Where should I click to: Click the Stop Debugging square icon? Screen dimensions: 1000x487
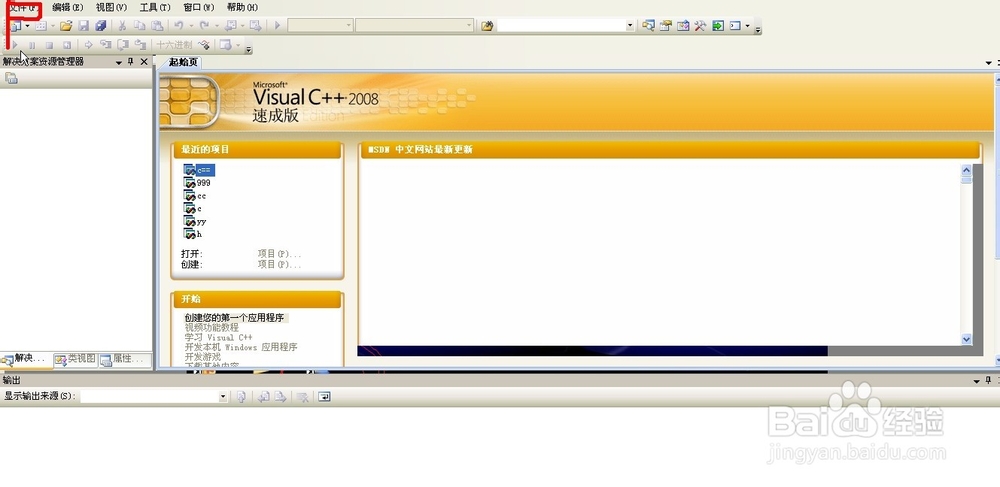49,45
